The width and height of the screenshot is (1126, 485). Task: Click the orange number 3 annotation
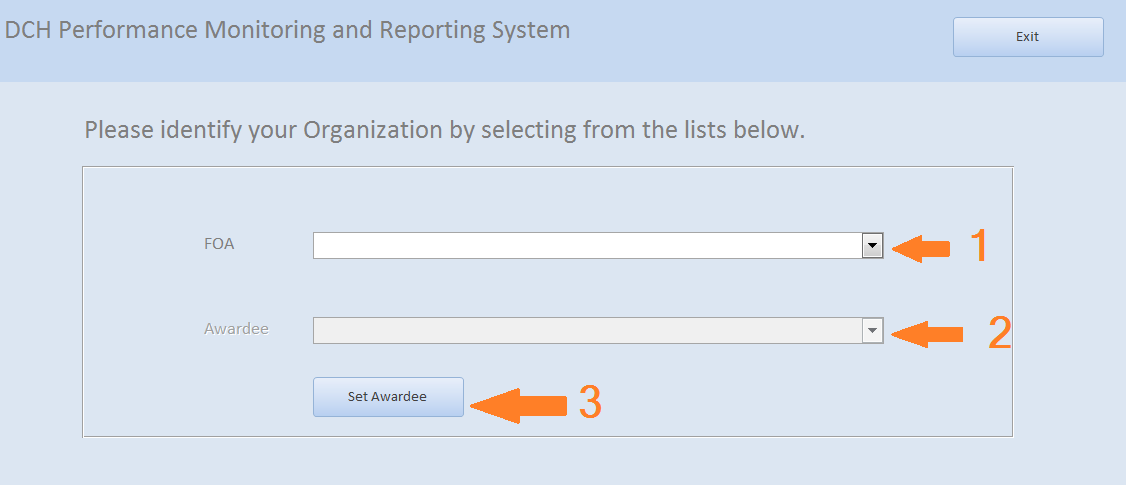tap(590, 402)
